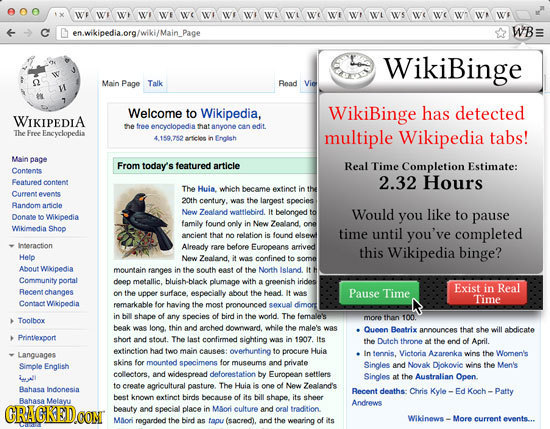Open Chrome menu hamburger icon
Image resolution: width=550 pixels, height=429 pixels.
point(539,33)
